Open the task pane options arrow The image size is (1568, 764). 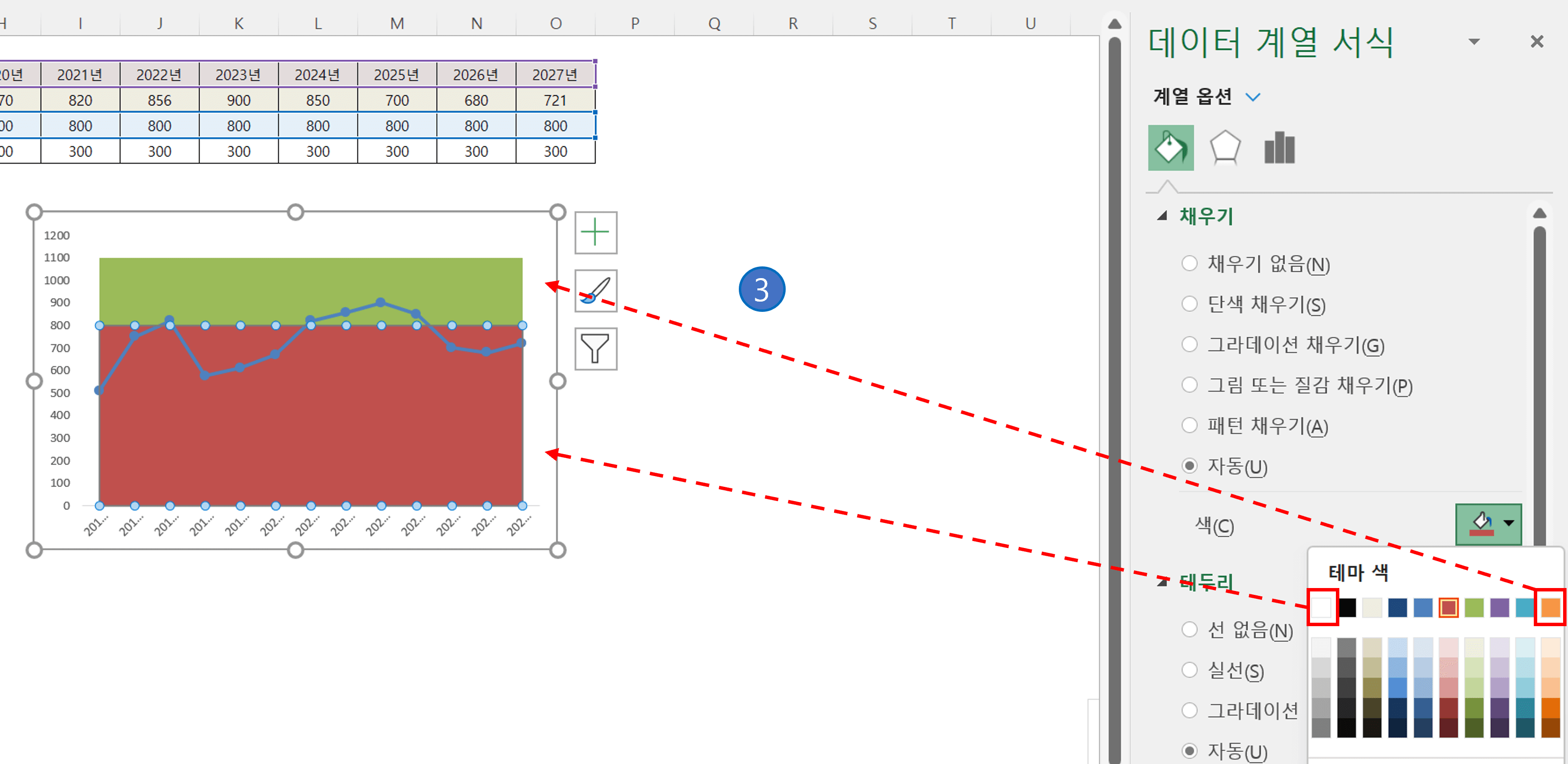pyautogui.click(x=1474, y=42)
